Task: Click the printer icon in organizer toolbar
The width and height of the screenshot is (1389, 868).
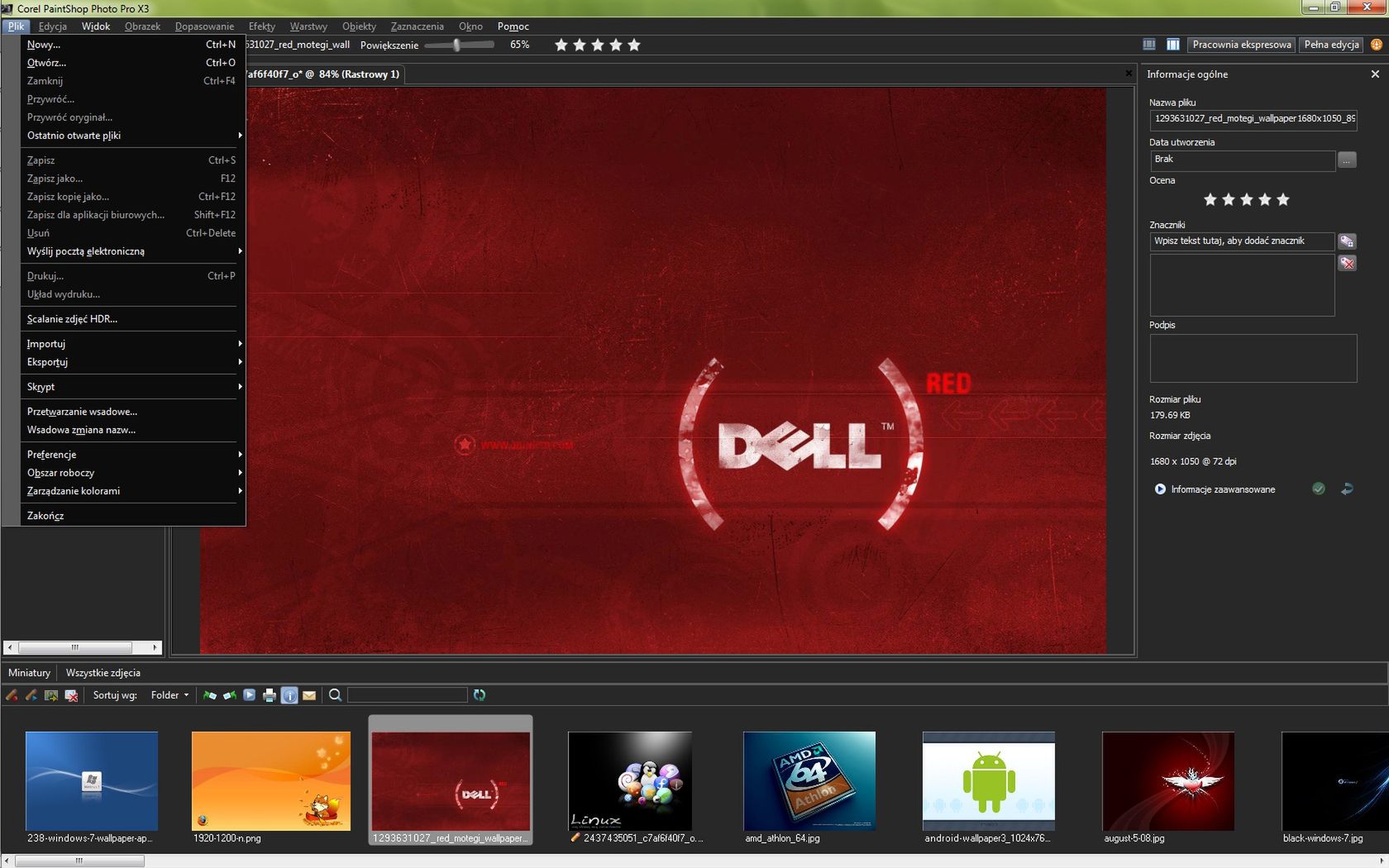Action: (270, 695)
